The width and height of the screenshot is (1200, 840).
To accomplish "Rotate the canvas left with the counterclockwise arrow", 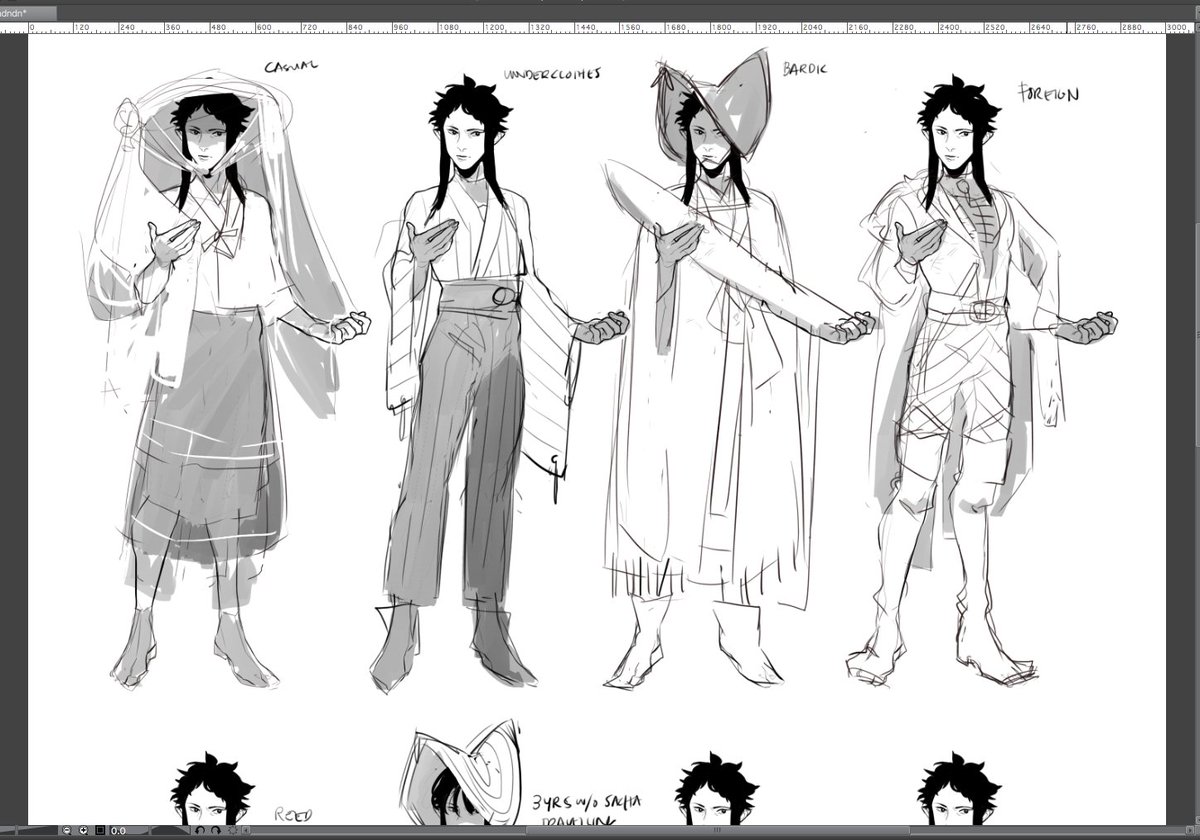I will click(200, 830).
